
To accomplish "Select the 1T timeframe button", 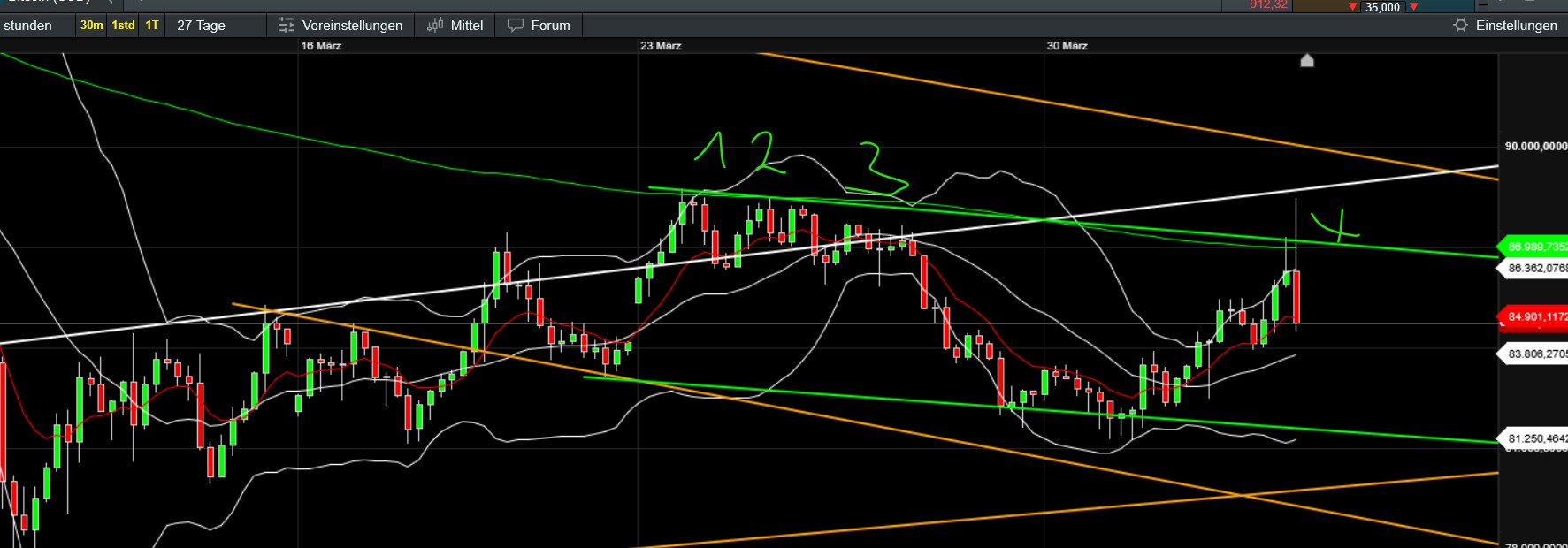I will tap(152, 26).
